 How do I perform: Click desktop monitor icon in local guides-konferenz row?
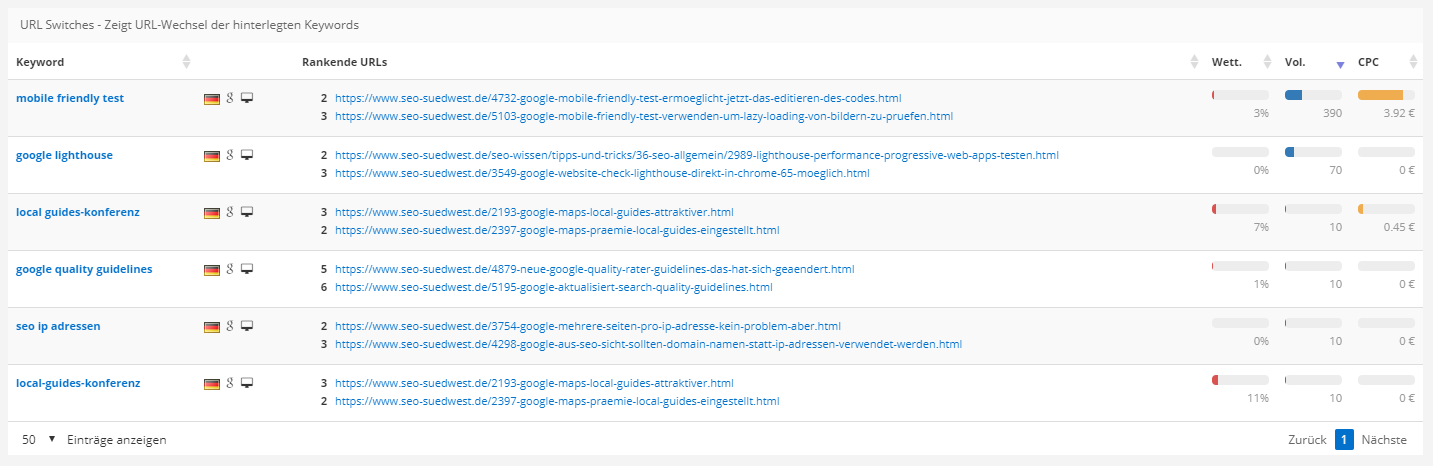coord(247,212)
